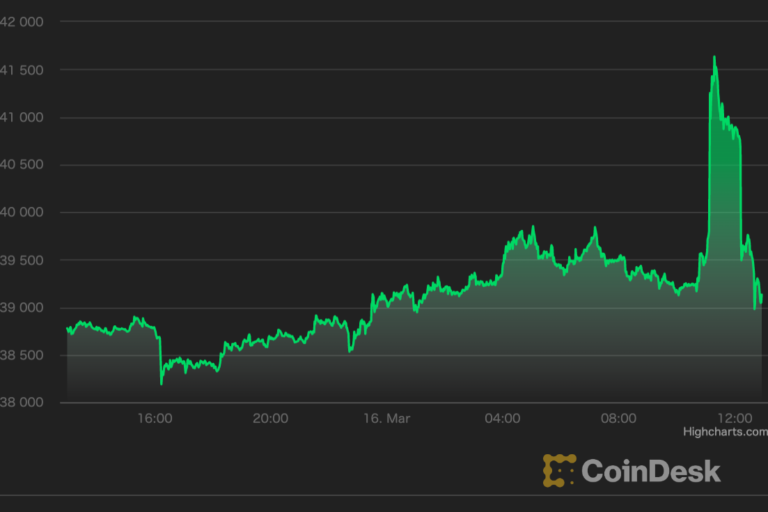
Task: Click the price spike peak above 41 500
Action: (714, 57)
